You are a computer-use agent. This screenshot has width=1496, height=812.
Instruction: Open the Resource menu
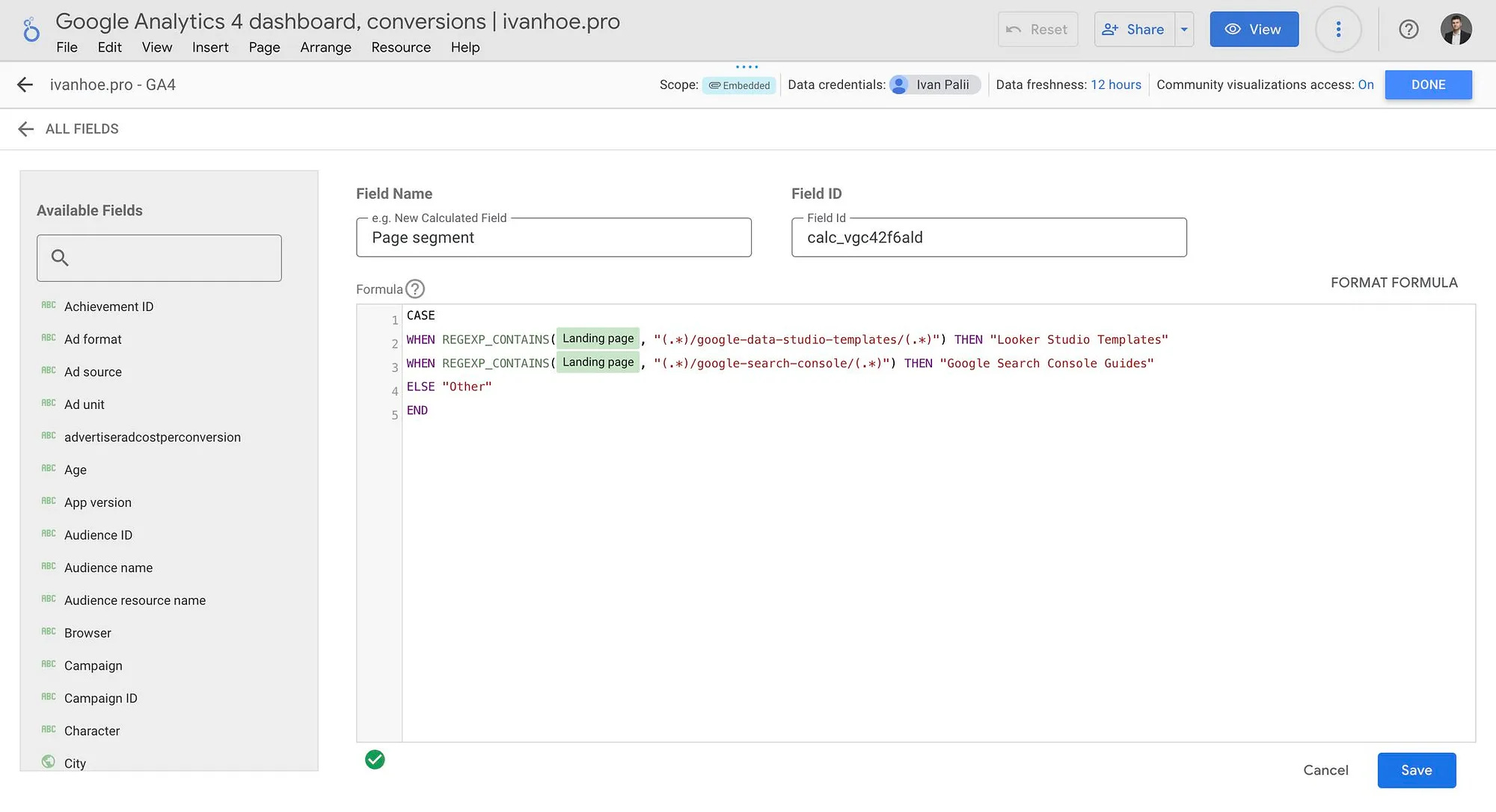[401, 47]
